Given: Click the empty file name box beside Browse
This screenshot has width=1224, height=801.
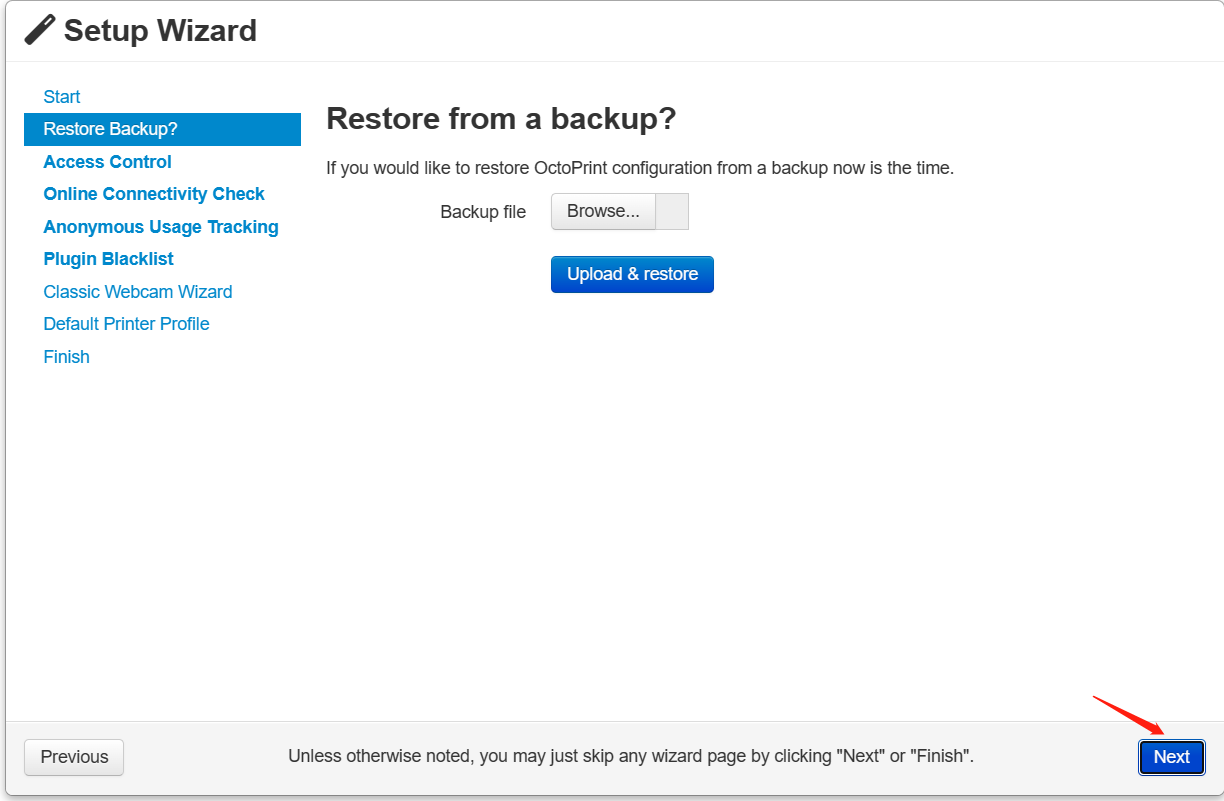Looking at the screenshot, I should pyautogui.click(x=672, y=212).
